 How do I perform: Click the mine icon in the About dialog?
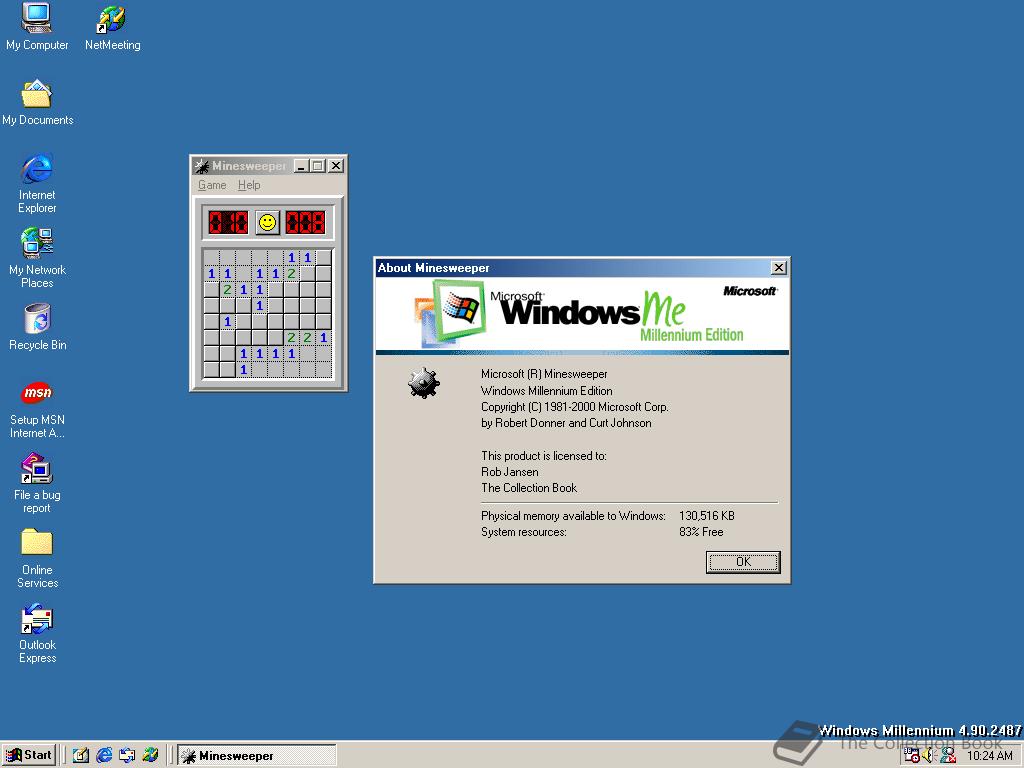click(424, 383)
